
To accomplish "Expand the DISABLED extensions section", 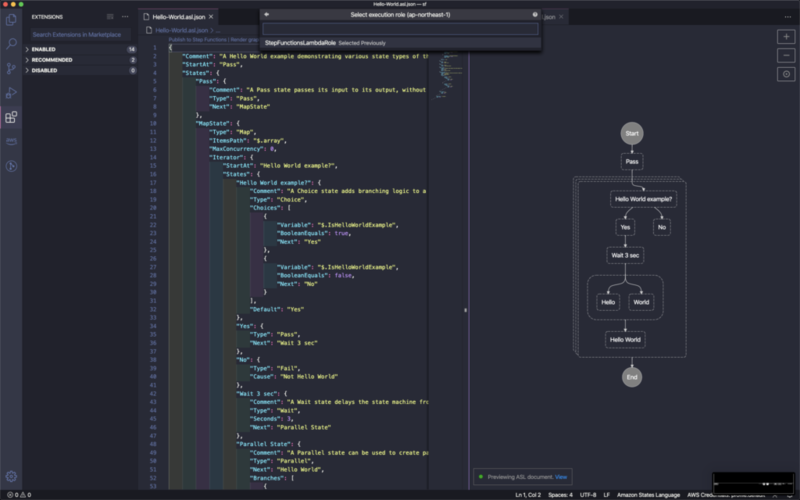I will click(80, 70).
